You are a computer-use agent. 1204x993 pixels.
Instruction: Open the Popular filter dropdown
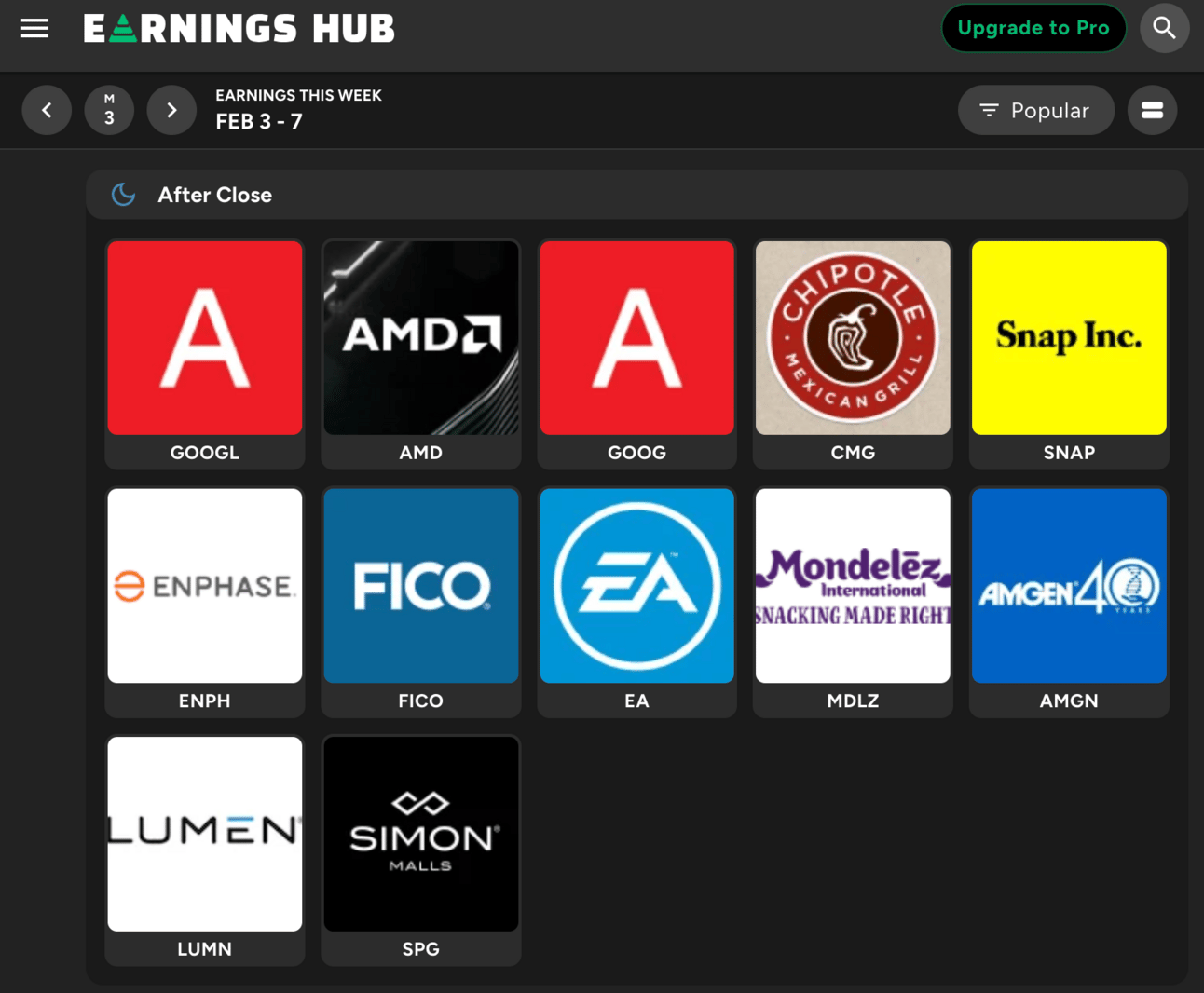pos(1035,110)
